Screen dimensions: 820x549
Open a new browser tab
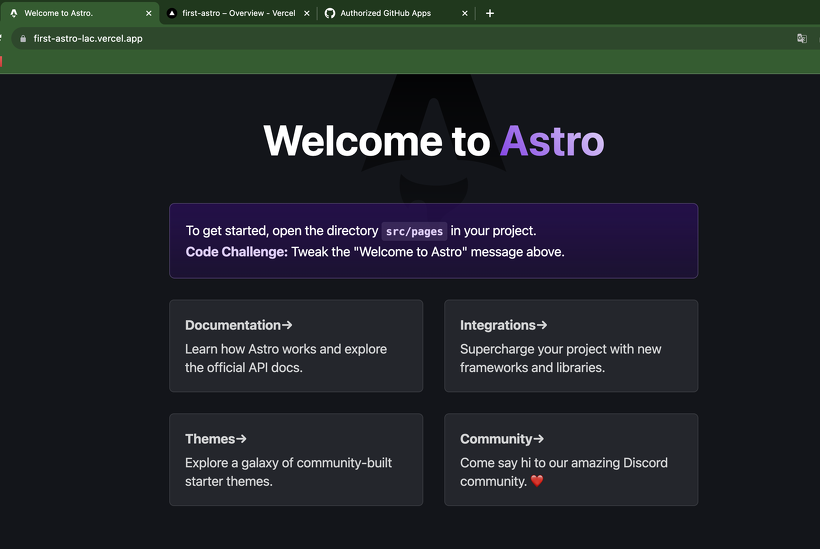pyautogui.click(x=489, y=14)
